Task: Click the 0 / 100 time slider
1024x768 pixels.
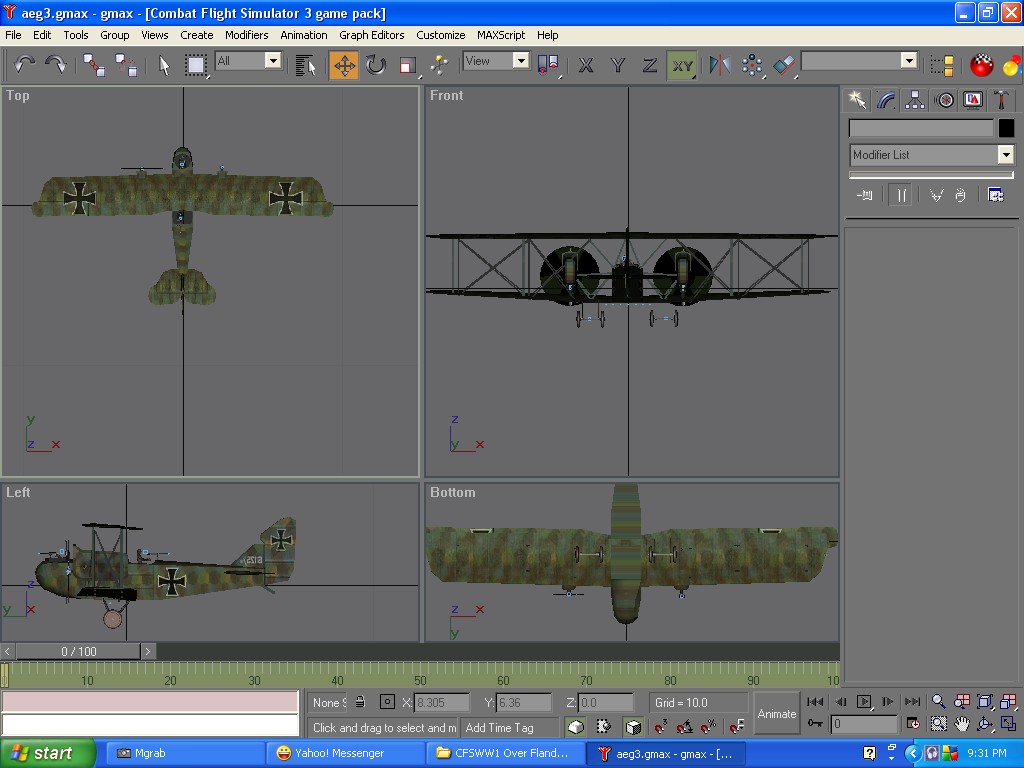Action: click(78, 651)
